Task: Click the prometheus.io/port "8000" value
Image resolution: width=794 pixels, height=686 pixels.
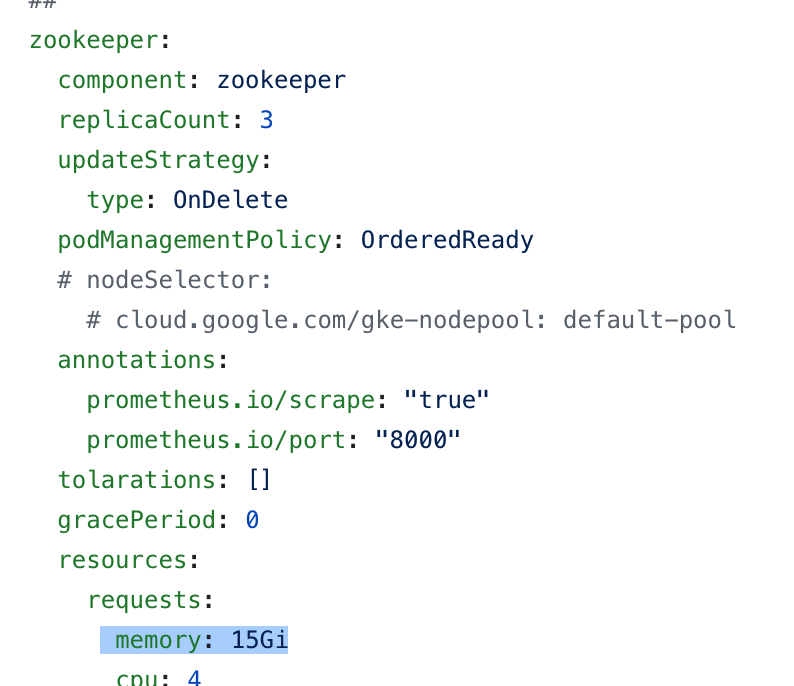Action: [418, 440]
